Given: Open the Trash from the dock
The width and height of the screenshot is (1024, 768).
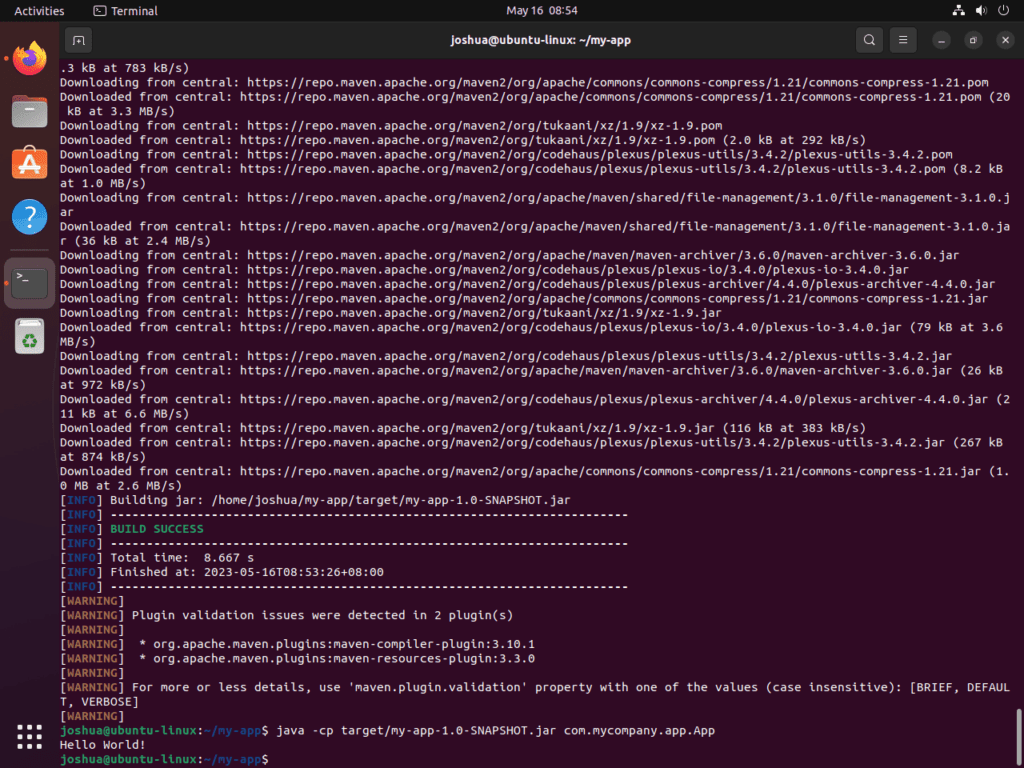Looking at the screenshot, I should pyautogui.click(x=29, y=337).
